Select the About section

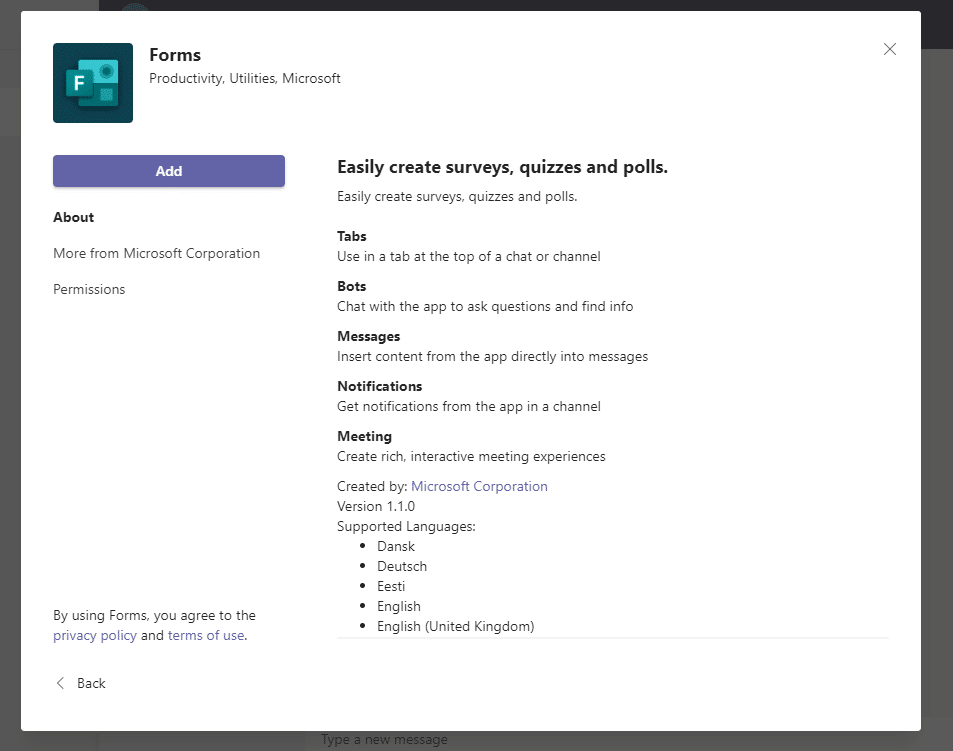(x=74, y=217)
